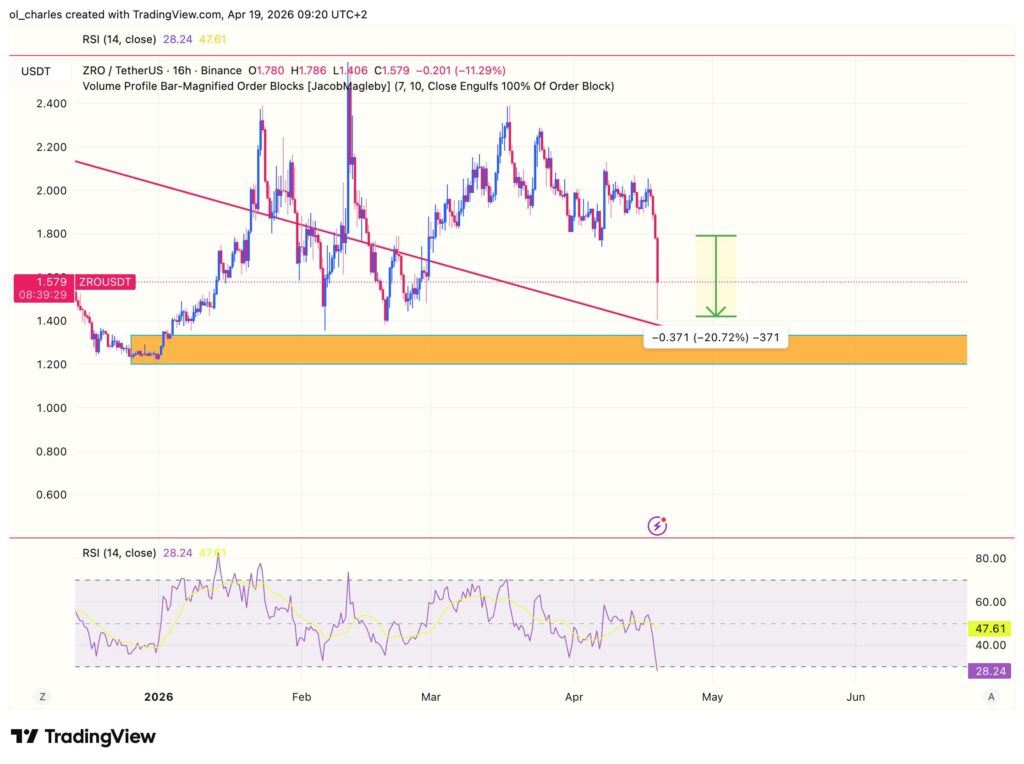Click inside the orange order block zone
Screen dimensions: 1024x764
pos(500,349)
